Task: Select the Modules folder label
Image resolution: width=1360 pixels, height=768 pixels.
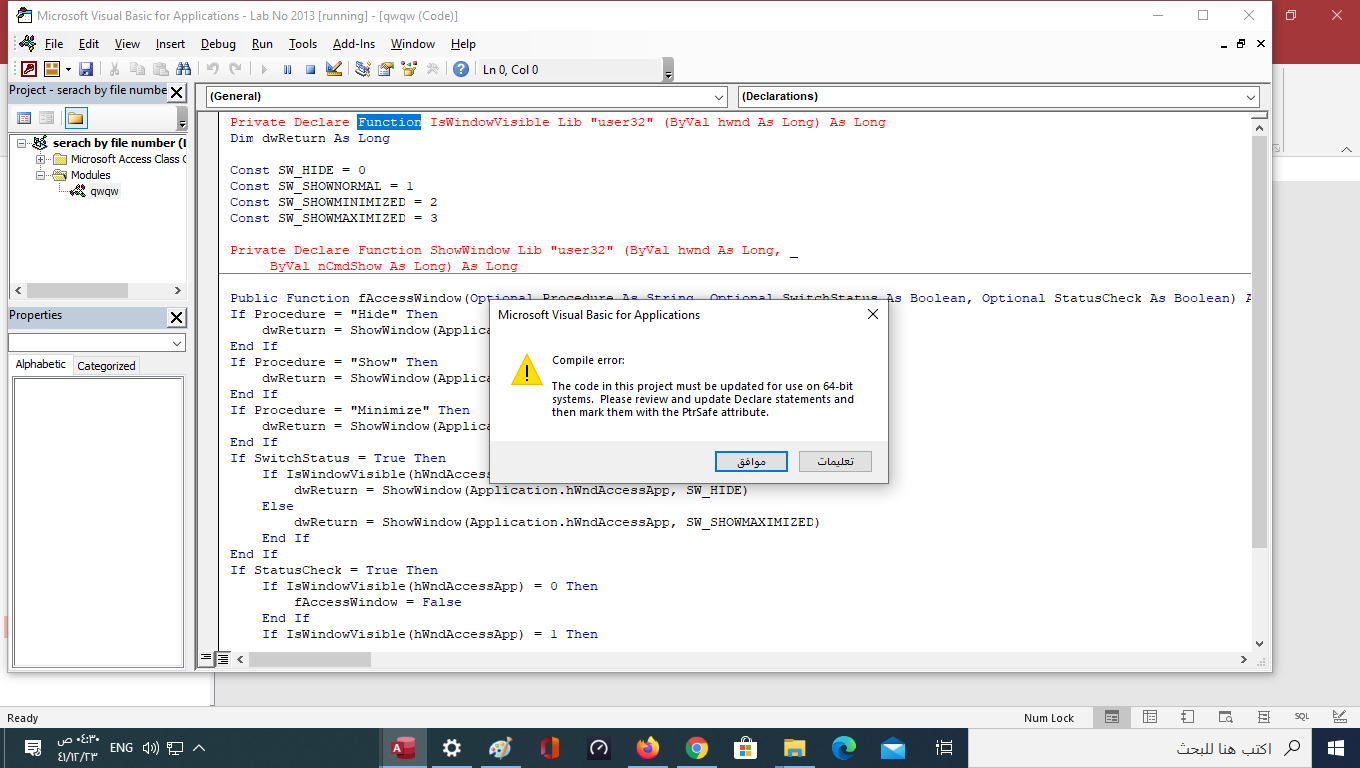Action: (x=91, y=175)
